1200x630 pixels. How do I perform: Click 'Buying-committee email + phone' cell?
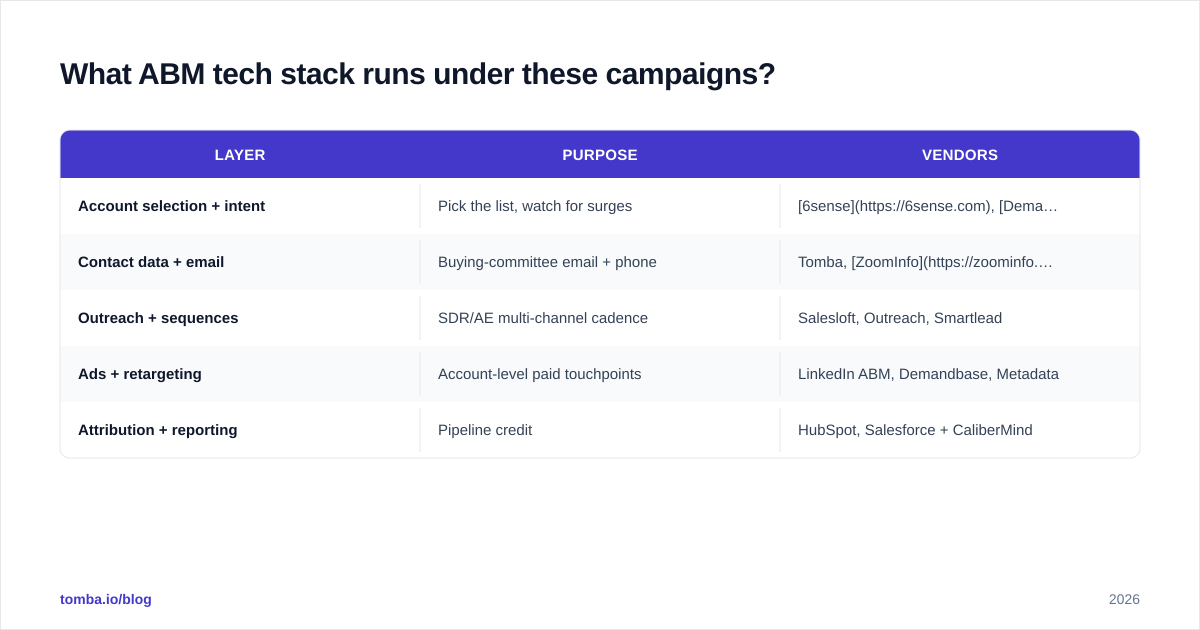pyautogui.click(x=600, y=262)
